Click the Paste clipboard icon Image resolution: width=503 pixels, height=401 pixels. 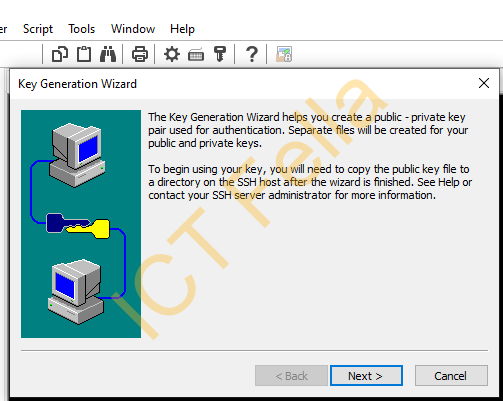(84, 54)
